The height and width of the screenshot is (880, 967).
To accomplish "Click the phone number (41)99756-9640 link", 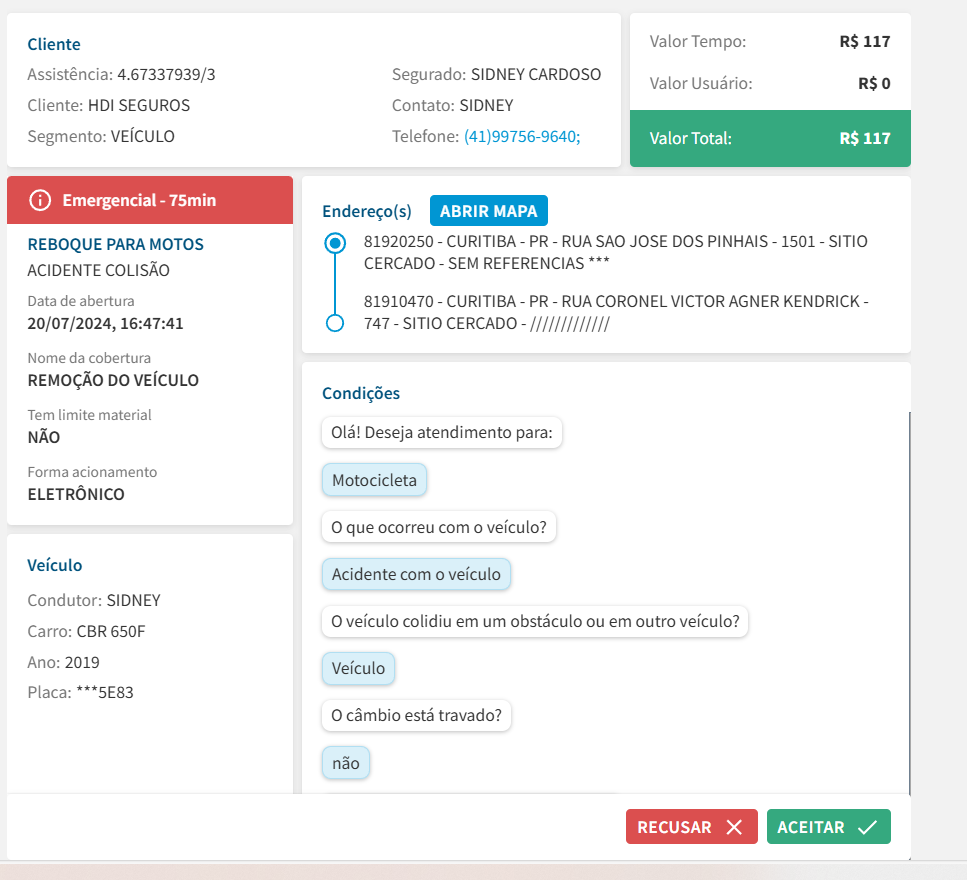I will click(x=522, y=136).
